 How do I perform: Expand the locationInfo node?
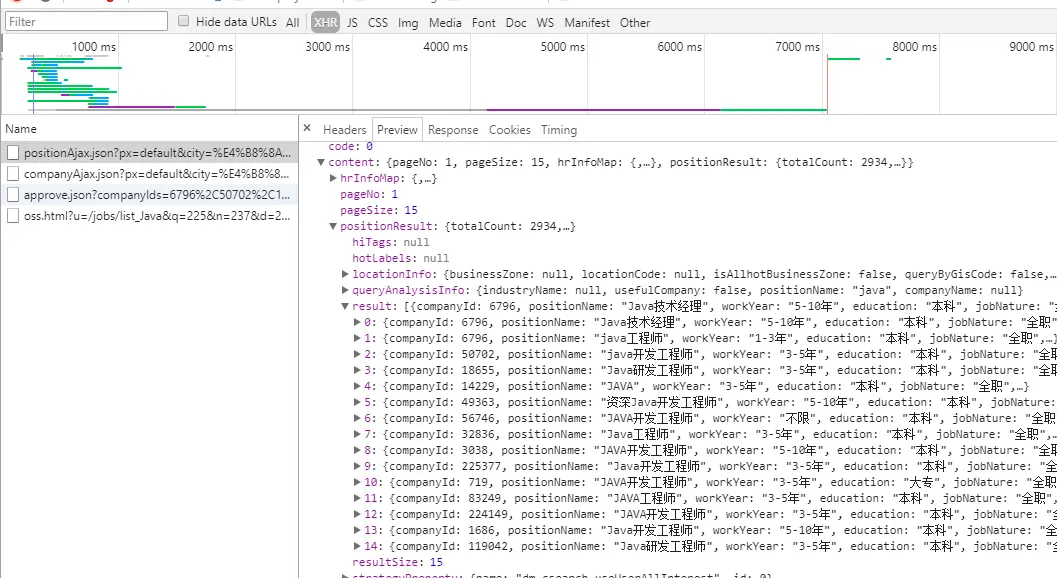[345, 274]
